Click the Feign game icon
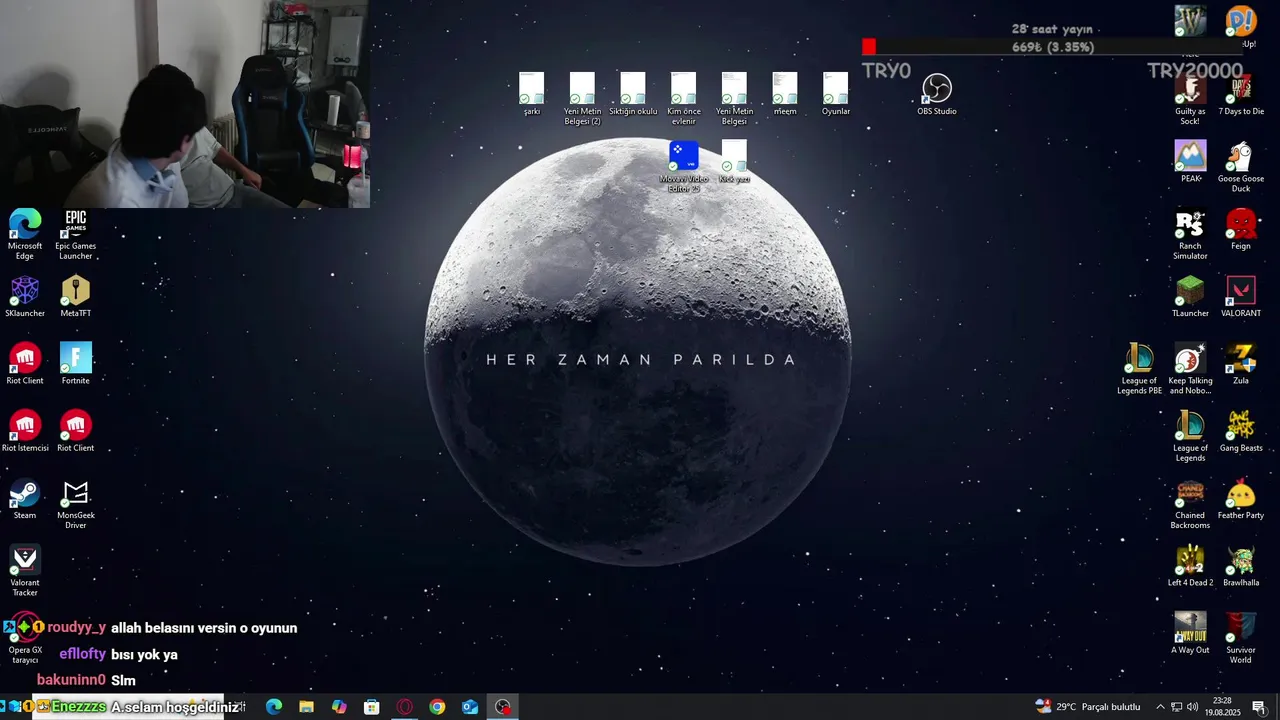 [x=1241, y=229]
